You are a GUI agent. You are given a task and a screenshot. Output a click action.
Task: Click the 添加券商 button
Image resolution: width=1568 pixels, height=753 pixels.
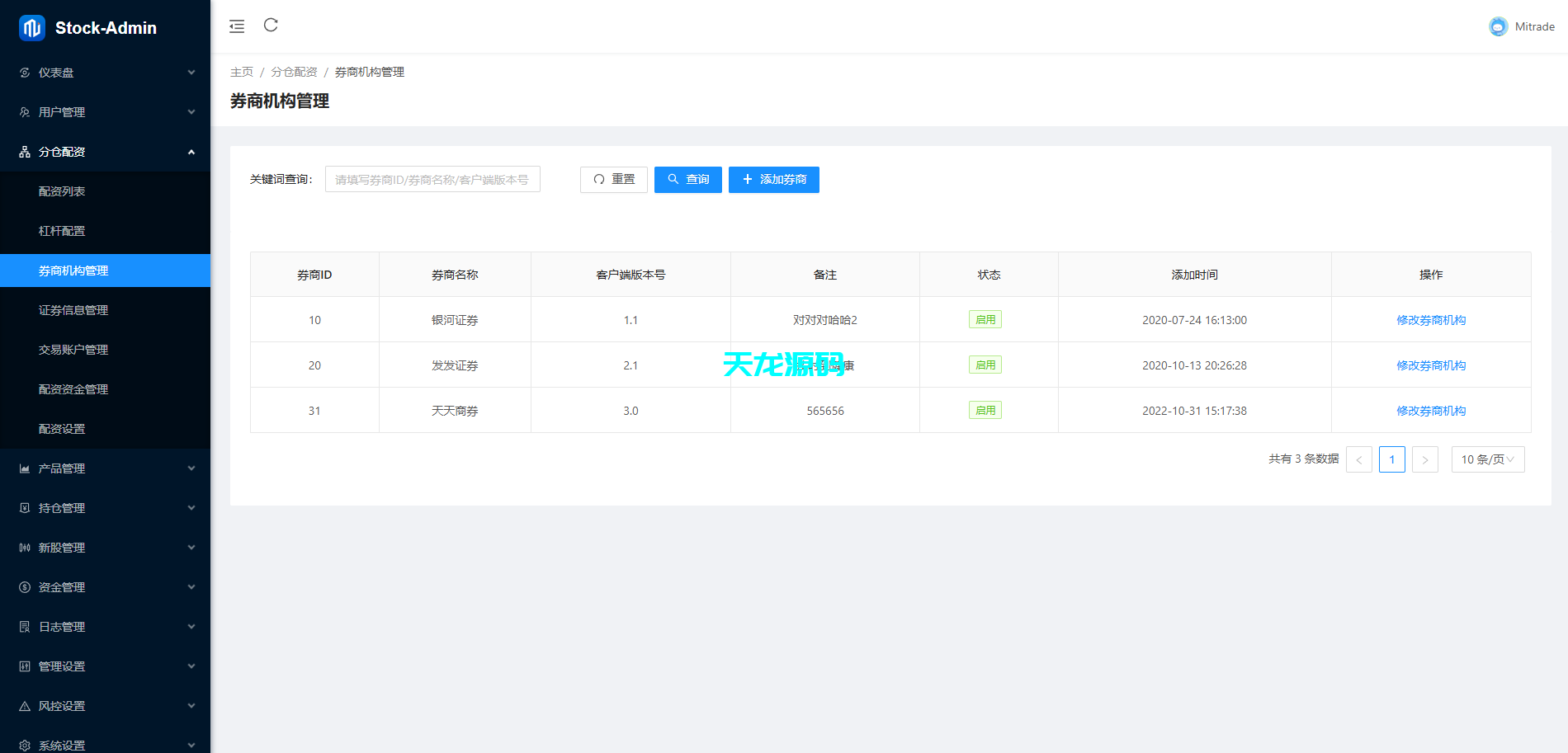[773, 179]
